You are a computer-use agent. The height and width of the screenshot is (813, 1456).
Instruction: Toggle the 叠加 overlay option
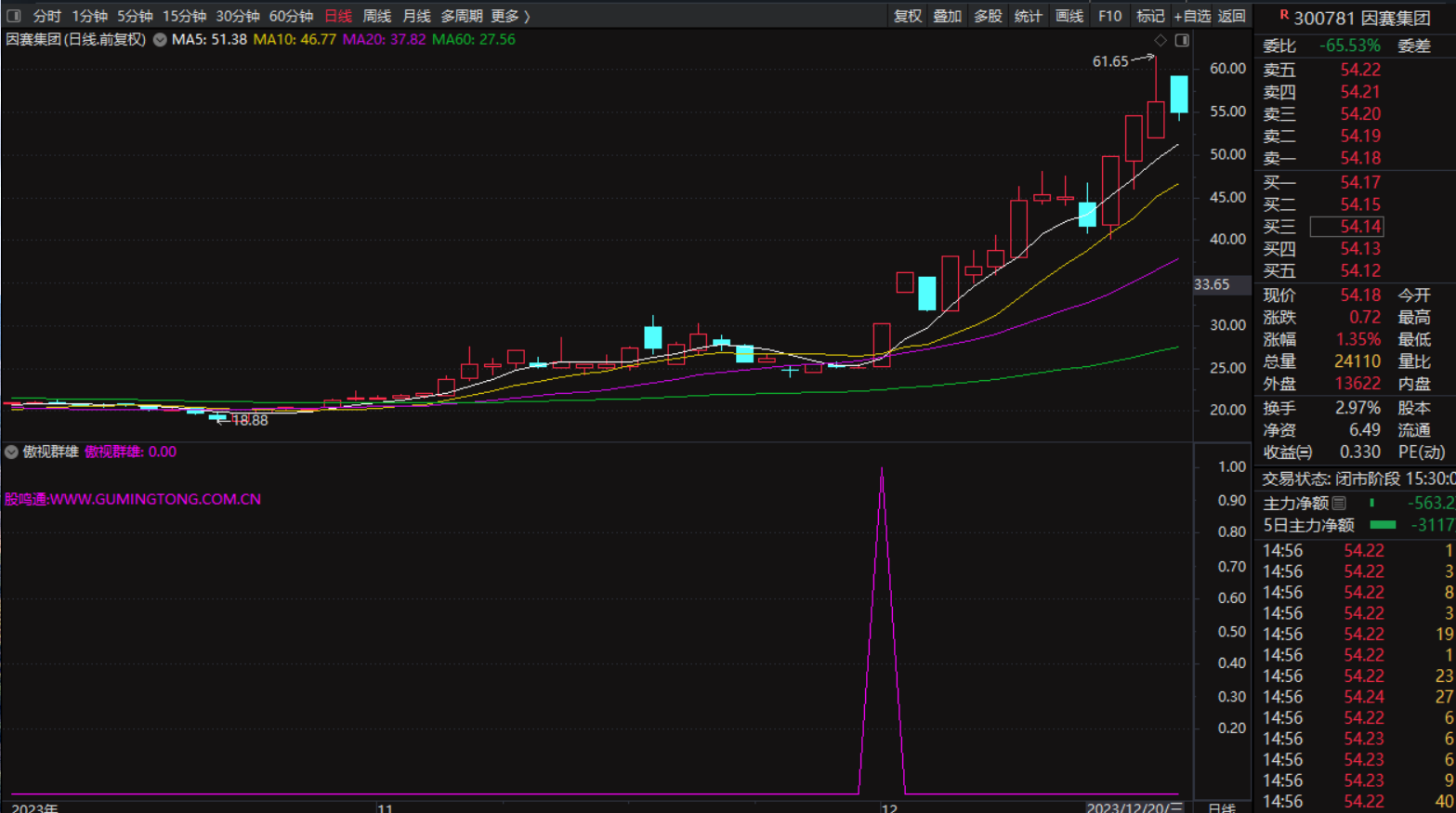(947, 16)
